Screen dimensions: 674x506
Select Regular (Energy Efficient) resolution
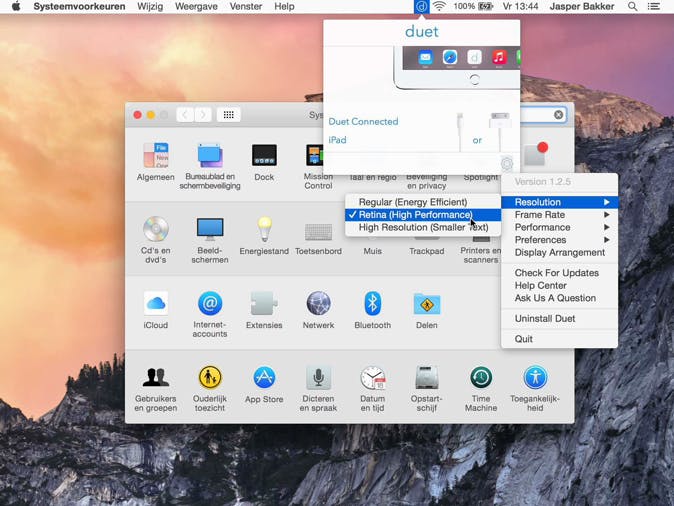click(423, 202)
